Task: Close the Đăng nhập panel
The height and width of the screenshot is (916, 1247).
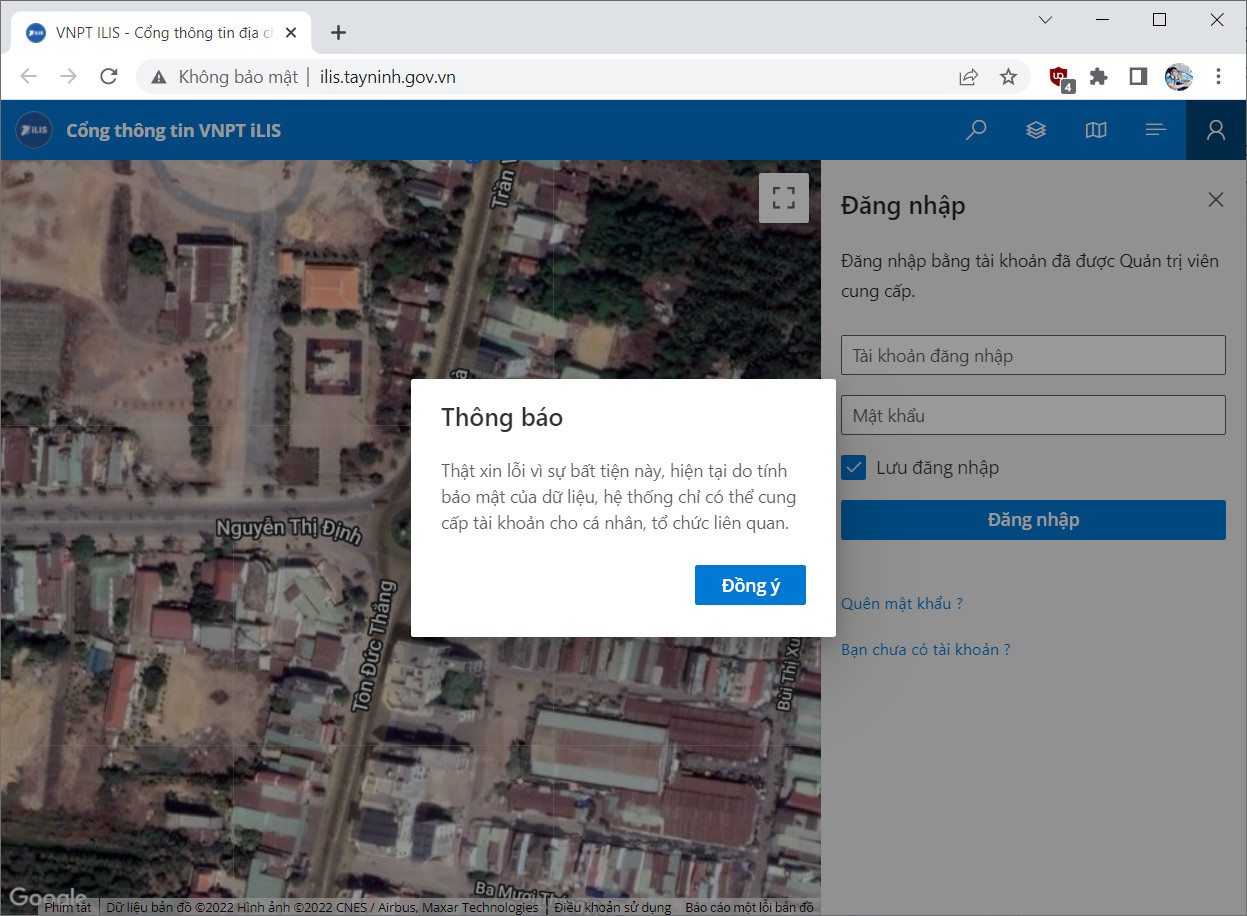Action: [x=1216, y=200]
